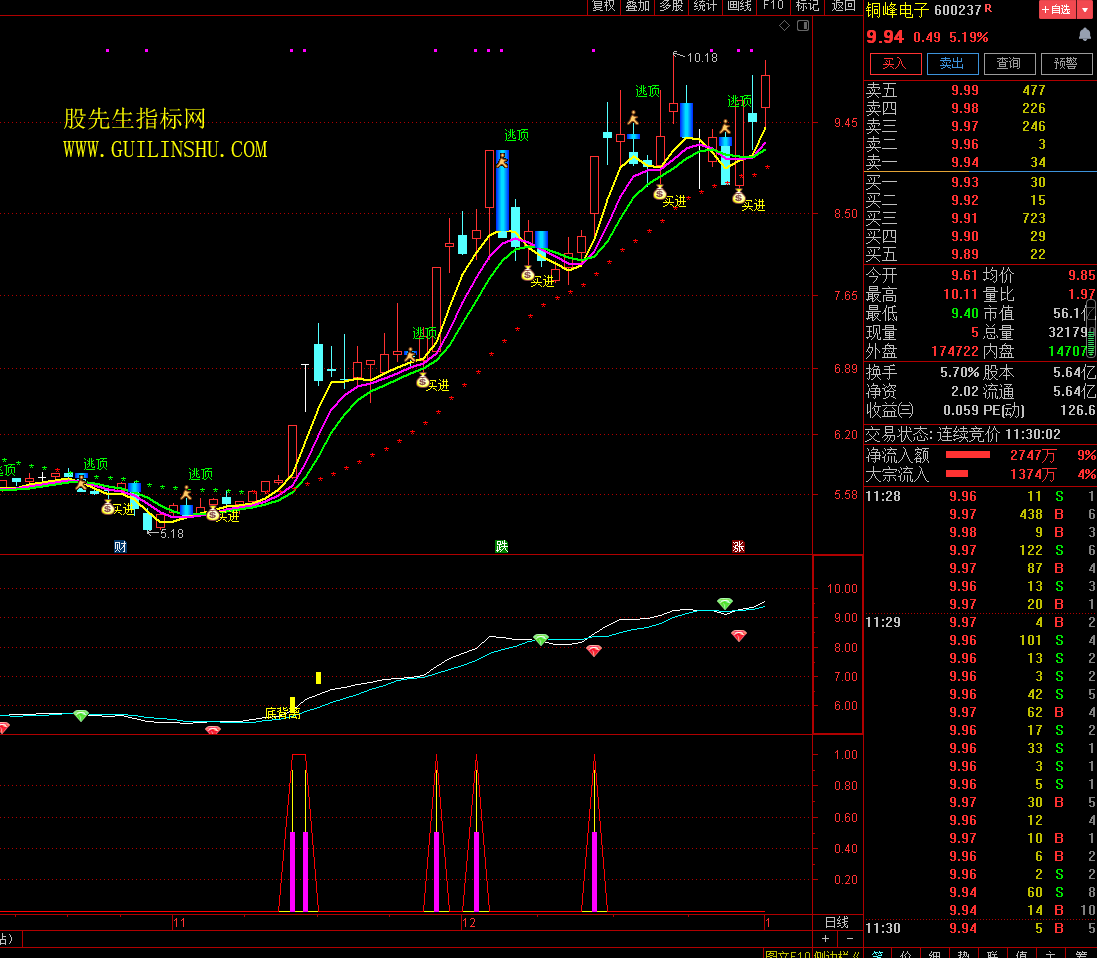
Task: Click the WWW.GUILINSHU.COM link text
Action: click(x=165, y=149)
